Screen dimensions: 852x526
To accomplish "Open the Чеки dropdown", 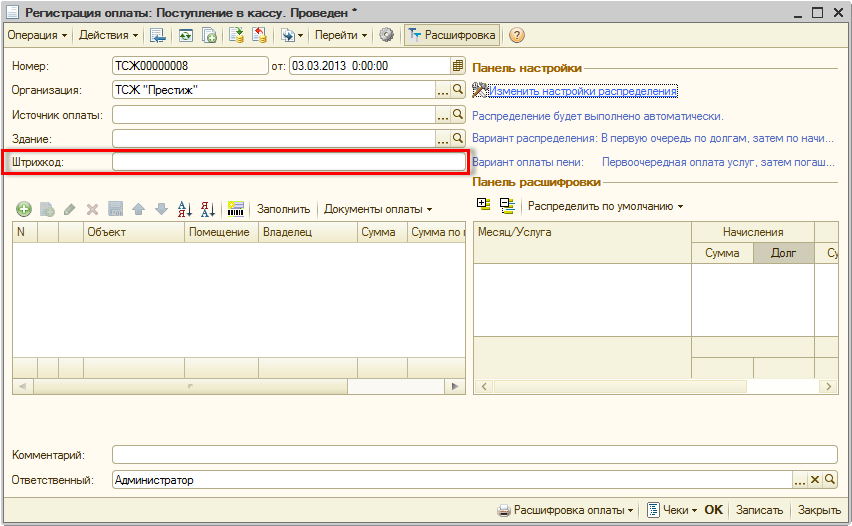I will click(x=672, y=510).
